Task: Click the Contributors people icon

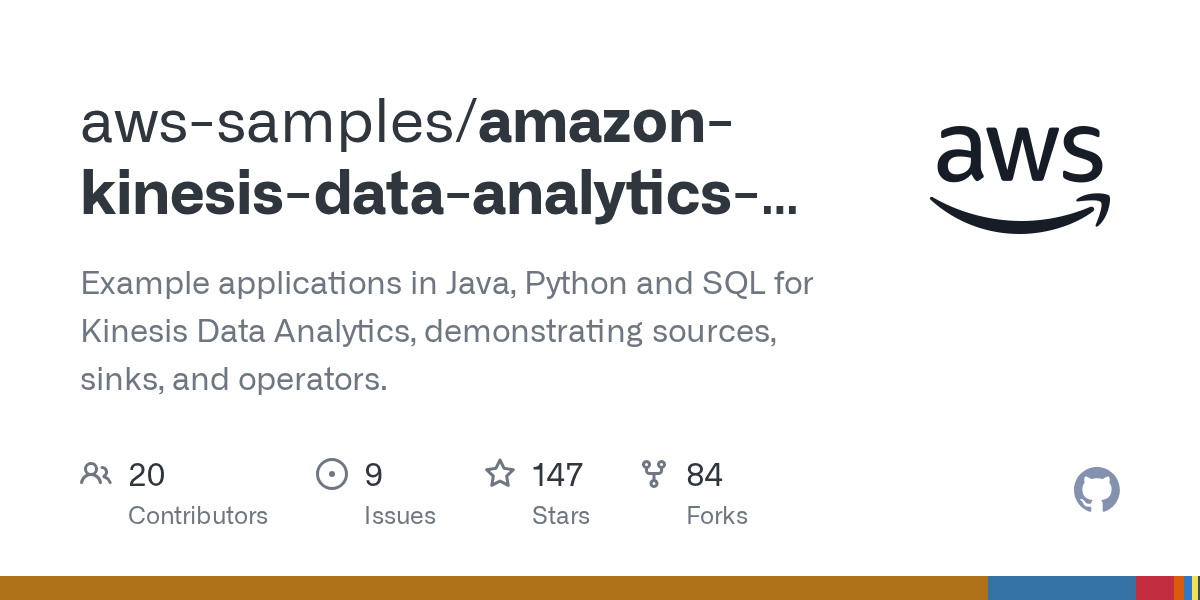Action: pyautogui.click(x=95, y=473)
